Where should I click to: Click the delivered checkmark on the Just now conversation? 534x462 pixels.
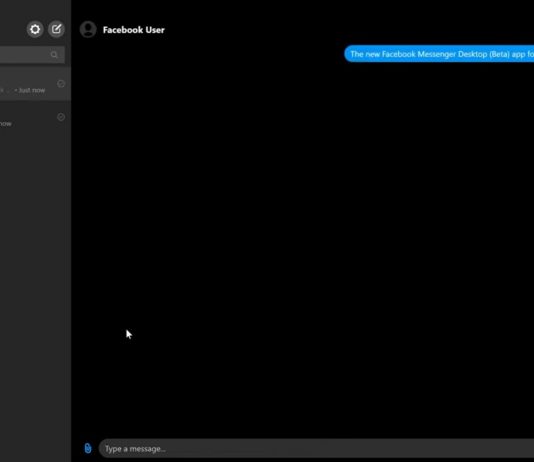click(61, 84)
